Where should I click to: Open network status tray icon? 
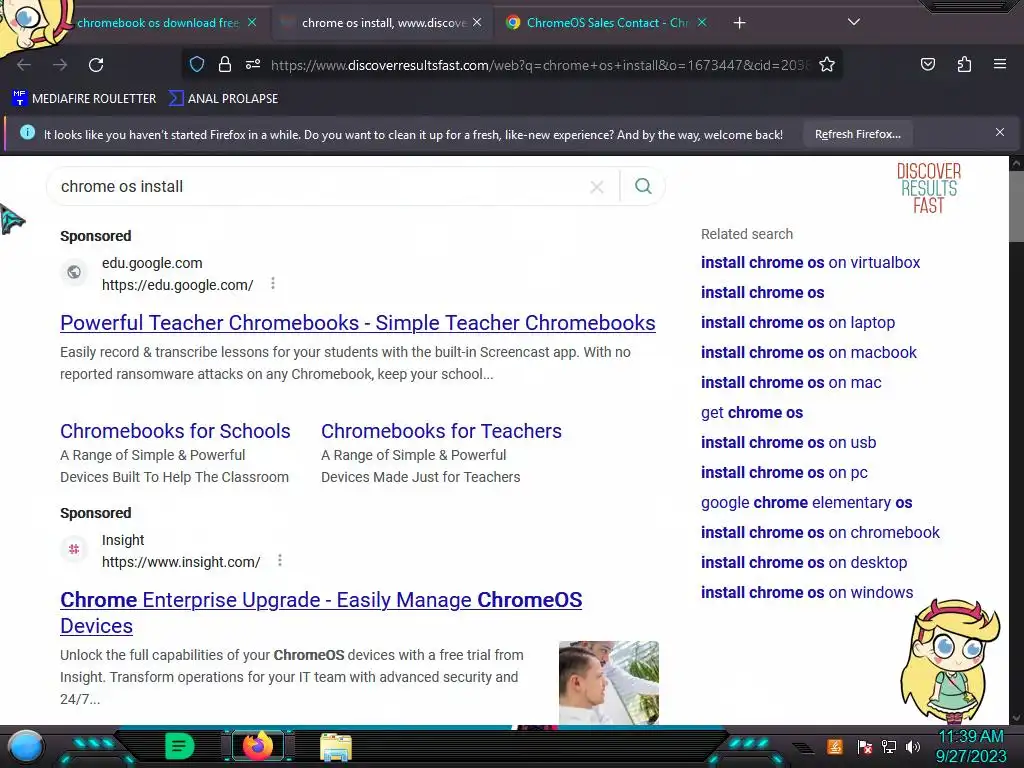[x=888, y=746]
